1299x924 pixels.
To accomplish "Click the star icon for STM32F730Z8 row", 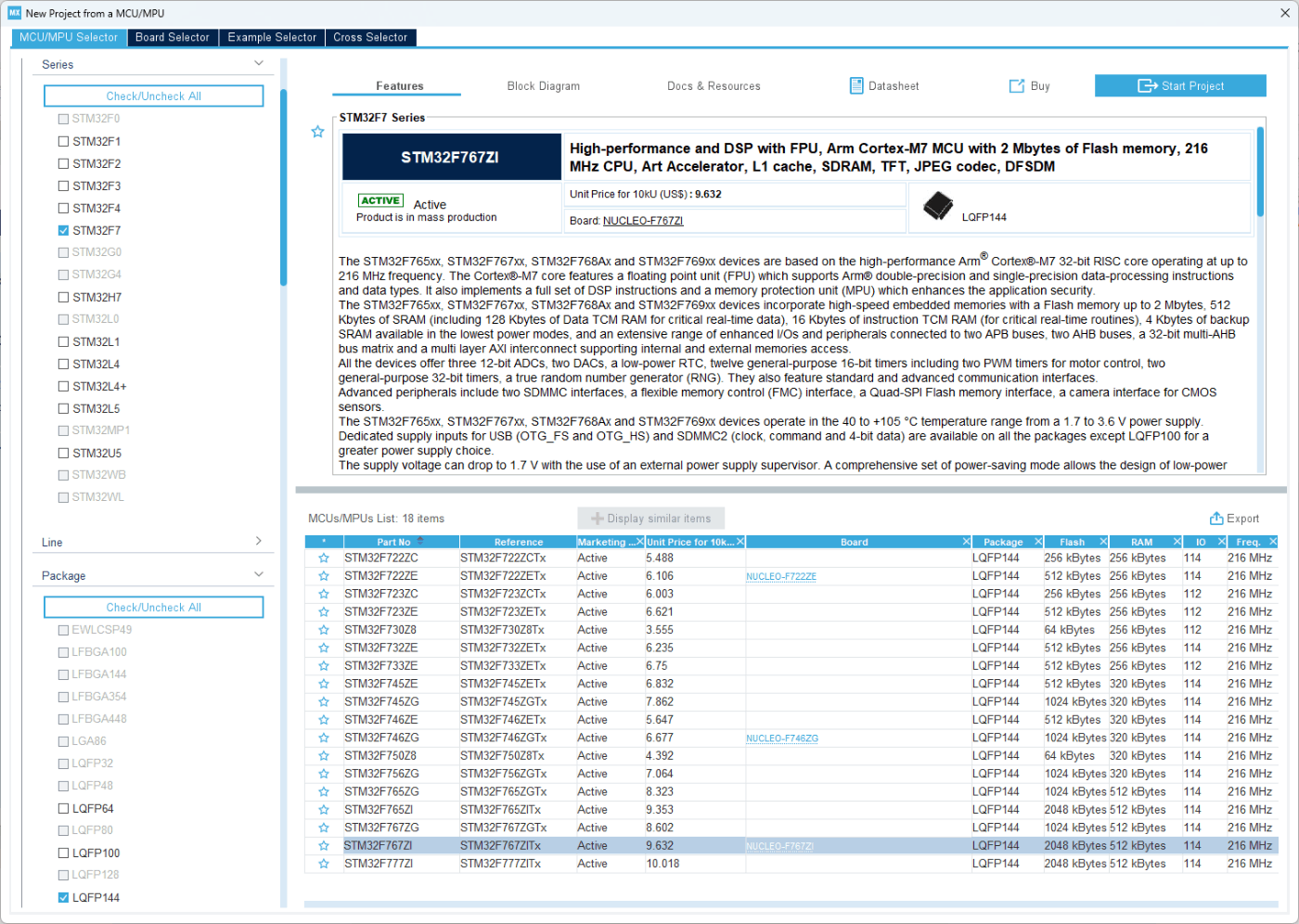I will [324, 630].
